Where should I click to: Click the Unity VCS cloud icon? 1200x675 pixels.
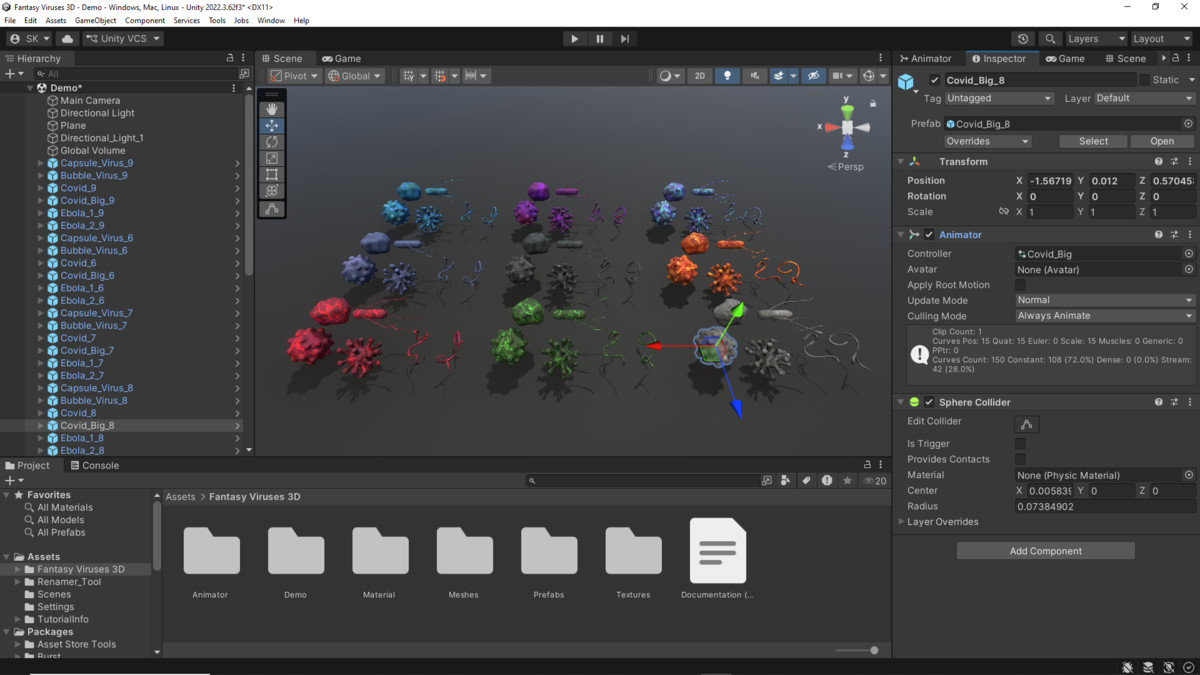pyautogui.click(x=66, y=38)
